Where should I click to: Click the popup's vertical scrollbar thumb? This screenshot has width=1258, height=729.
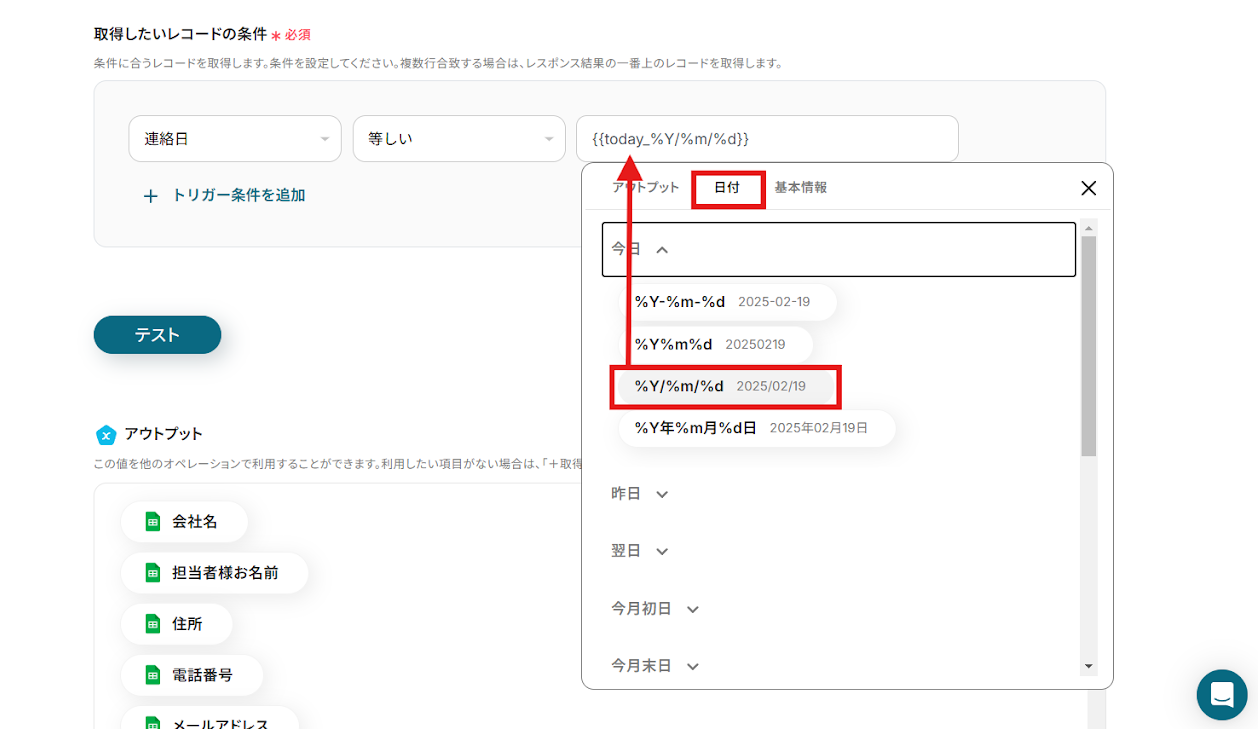point(1089,346)
